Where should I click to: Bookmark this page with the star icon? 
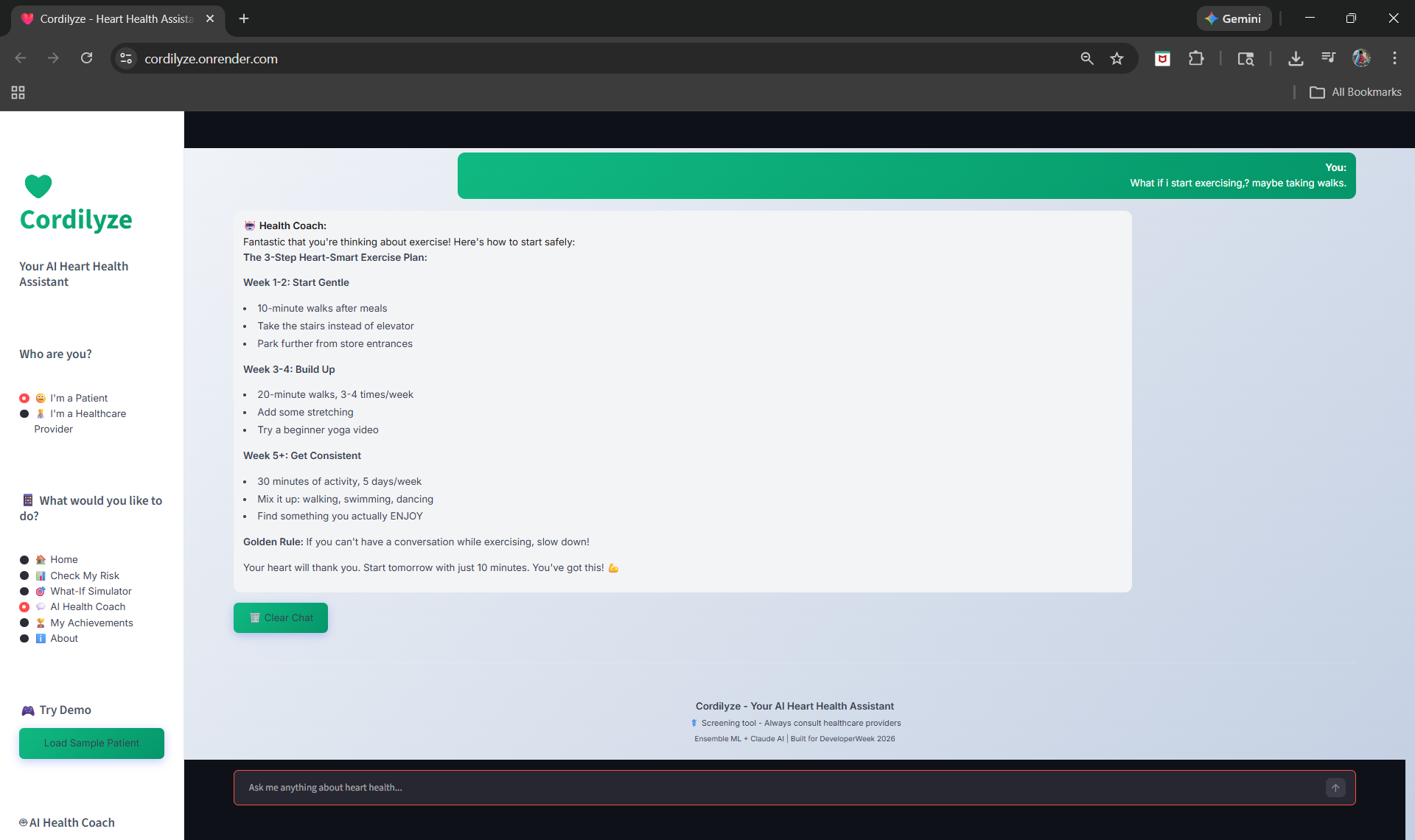(x=1117, y=59)
